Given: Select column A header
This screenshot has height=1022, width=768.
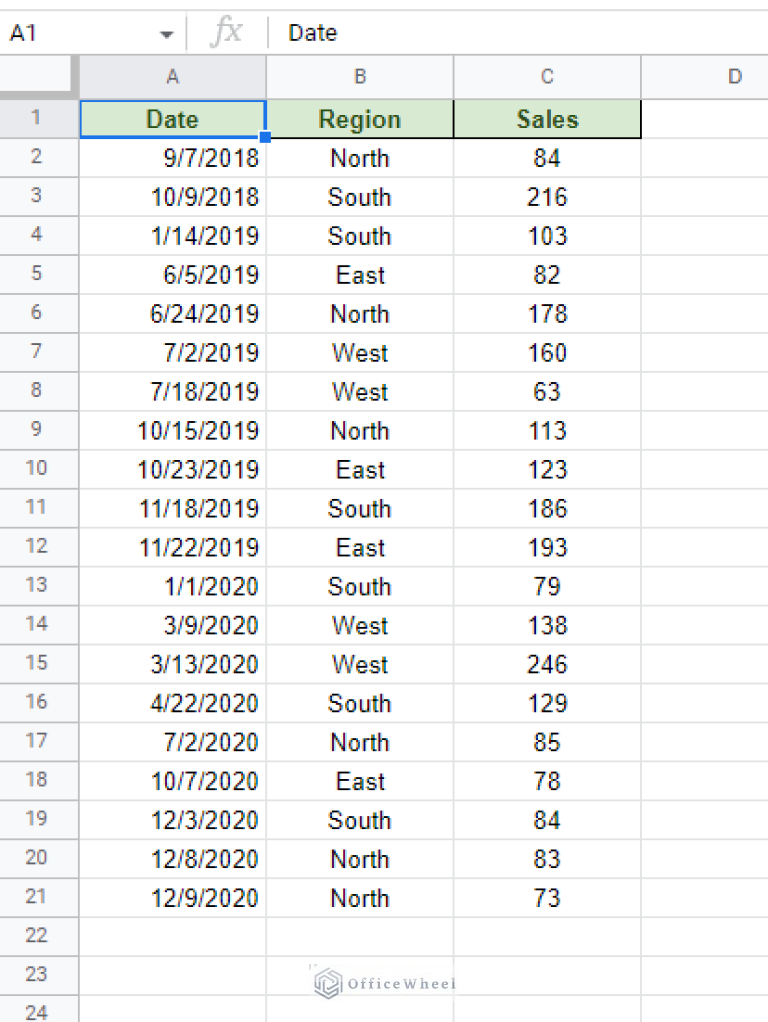Looking at the screenshot, I should (173, 76).
